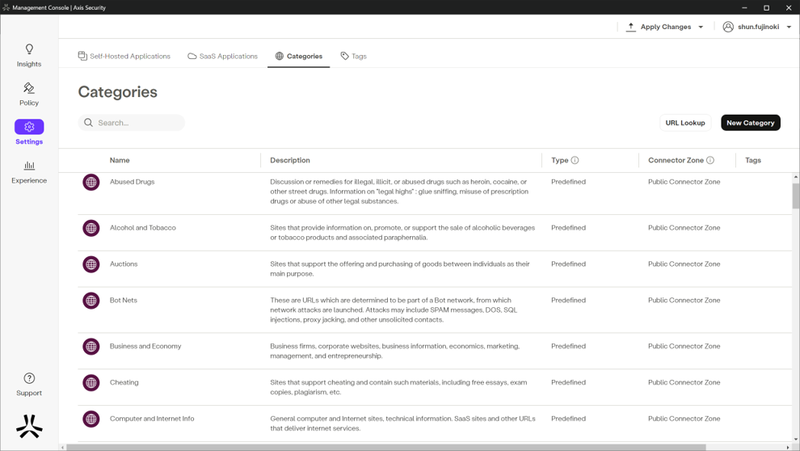Open the Abused Drugs category name
The height and width of the screenshot is (451, 800).
coord(132,182)
